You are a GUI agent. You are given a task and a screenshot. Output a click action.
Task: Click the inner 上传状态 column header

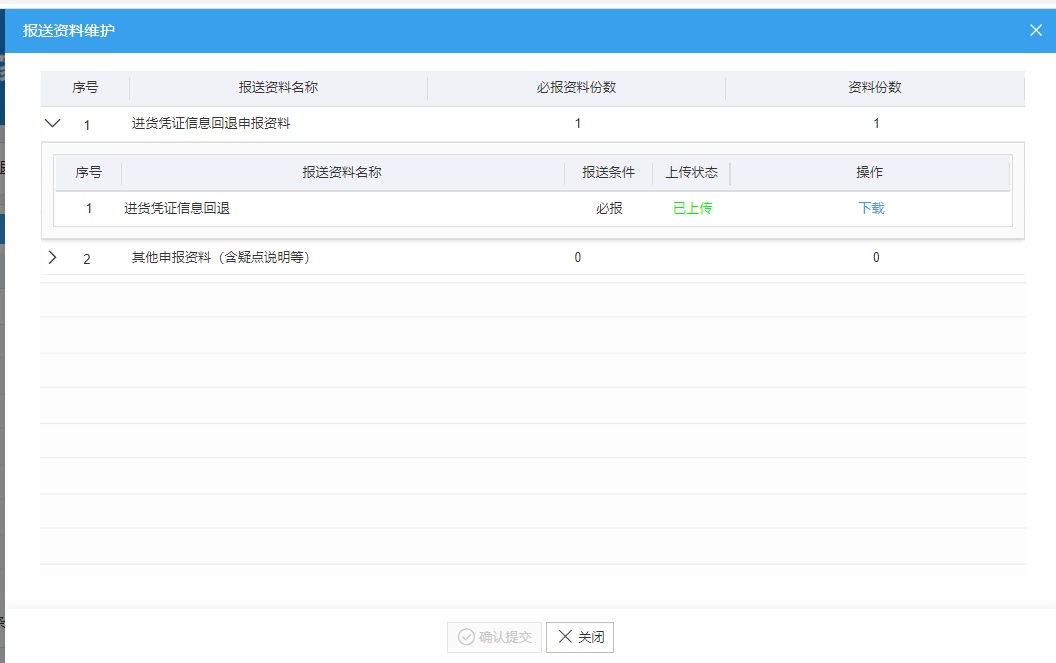point(692,172)
